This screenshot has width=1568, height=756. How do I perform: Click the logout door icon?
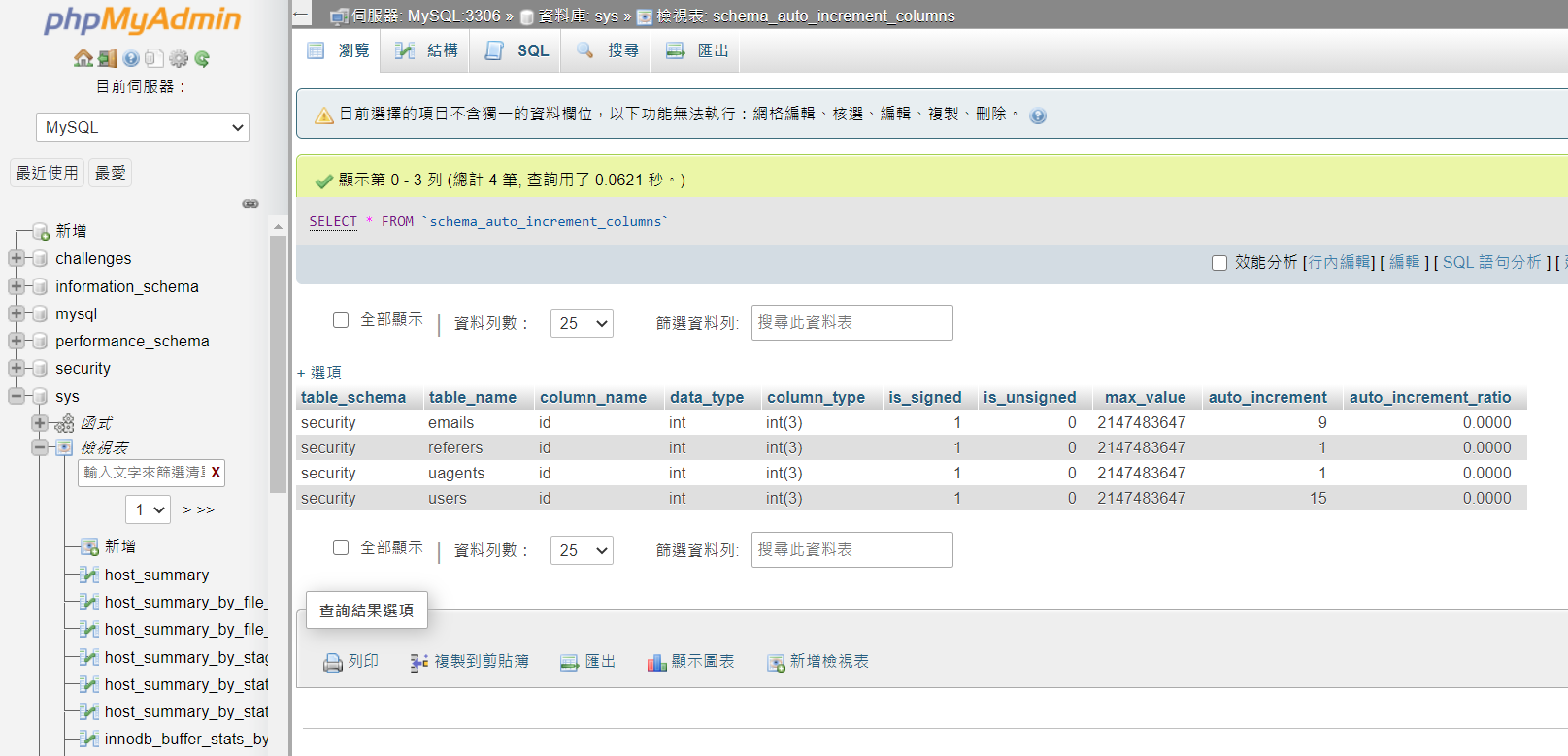point(107,59)
